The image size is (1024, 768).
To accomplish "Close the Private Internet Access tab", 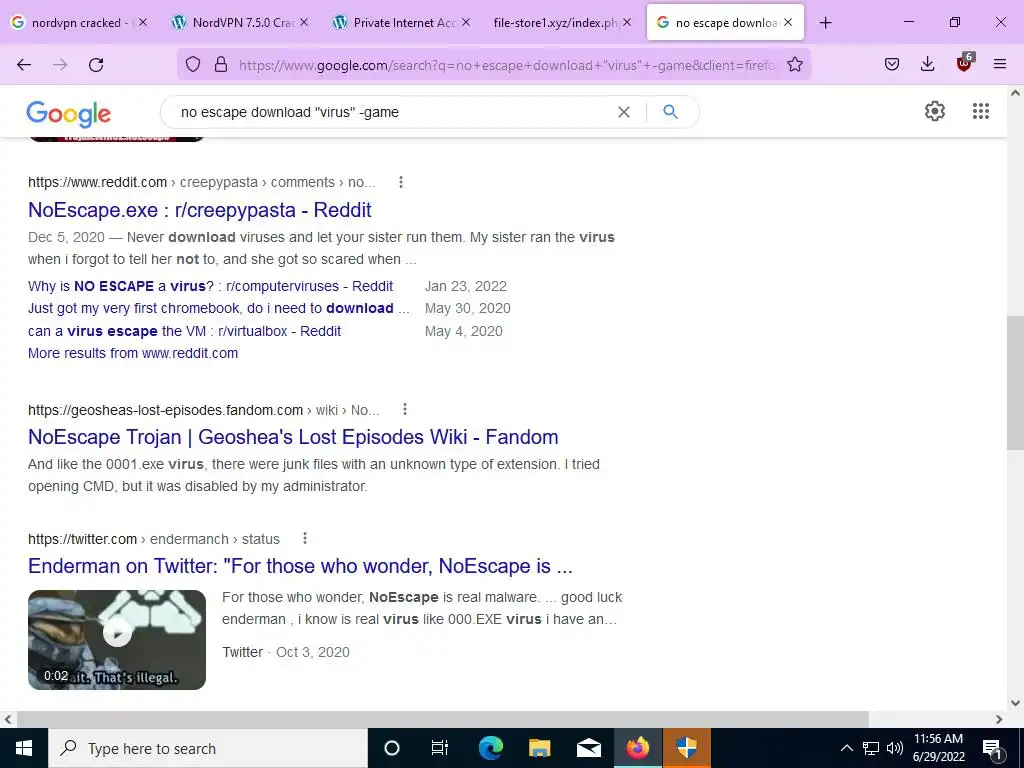I will click(466, 22).
